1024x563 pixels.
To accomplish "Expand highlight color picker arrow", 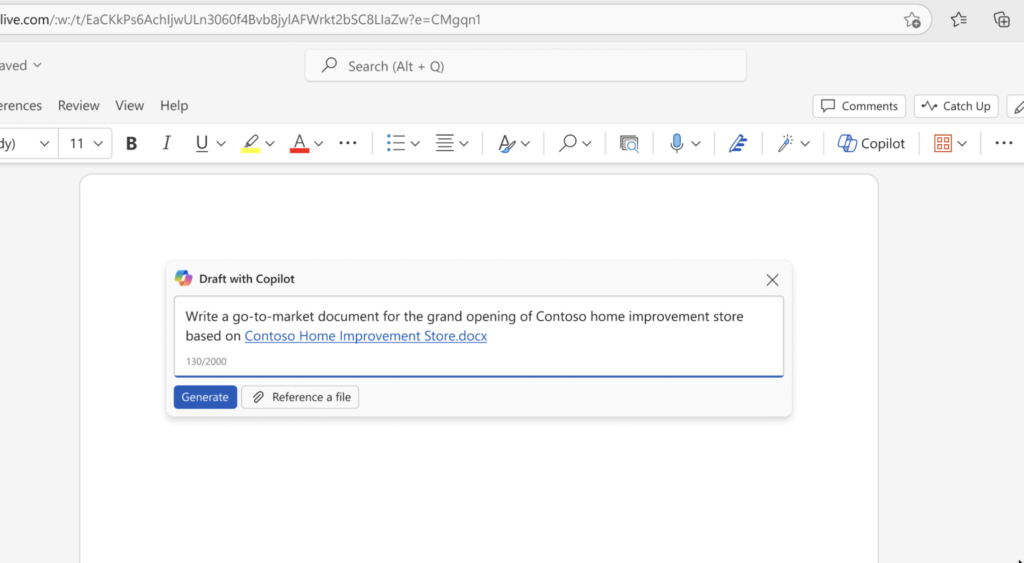I will (270, 144).
